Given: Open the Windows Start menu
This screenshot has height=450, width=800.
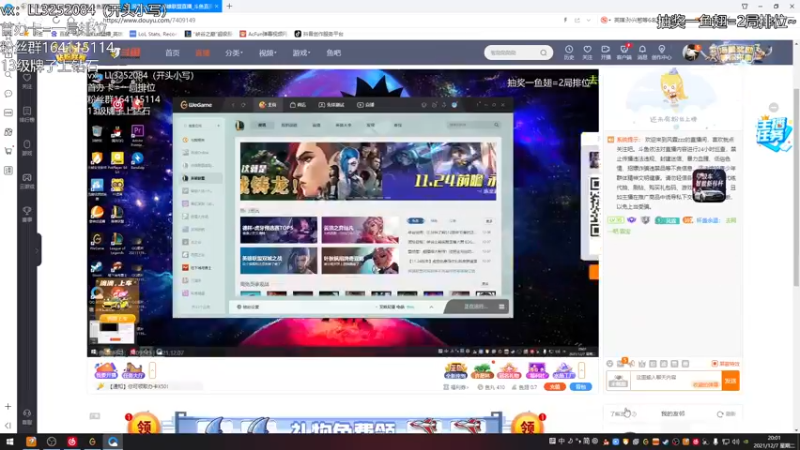Looking at the screenshot, I should tap(10, 442).
